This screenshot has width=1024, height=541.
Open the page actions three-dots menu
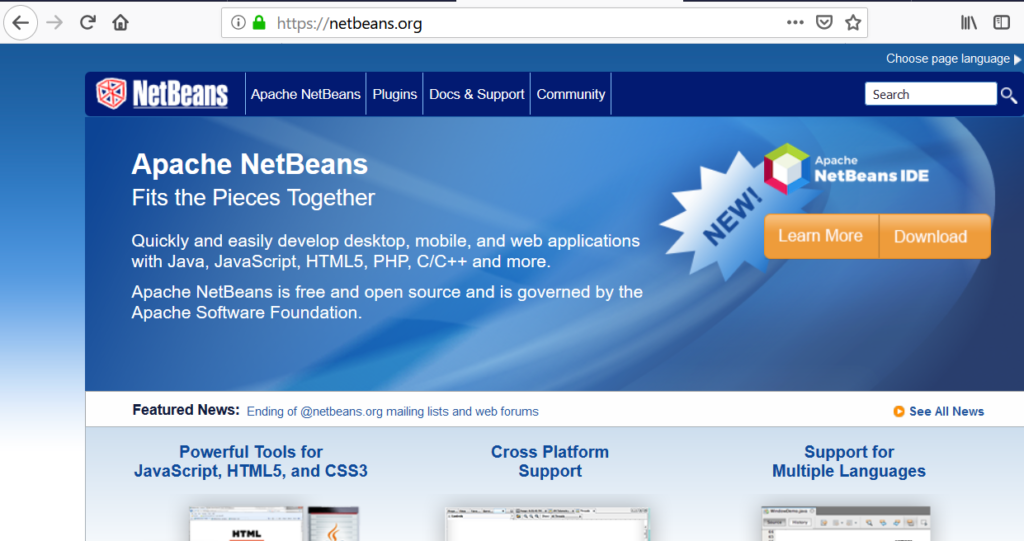795,22
